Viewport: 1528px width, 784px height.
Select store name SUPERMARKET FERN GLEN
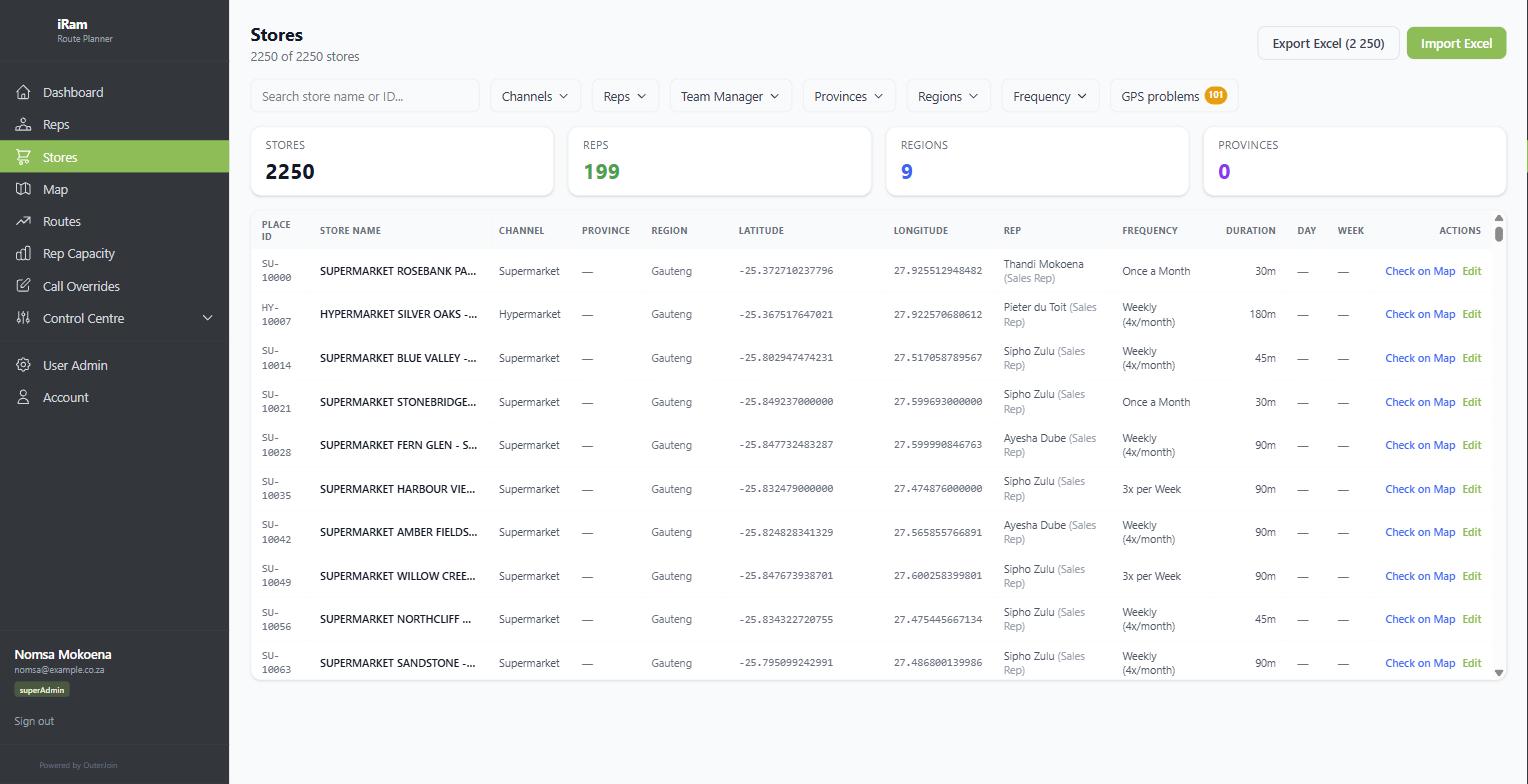coord(398,445)
